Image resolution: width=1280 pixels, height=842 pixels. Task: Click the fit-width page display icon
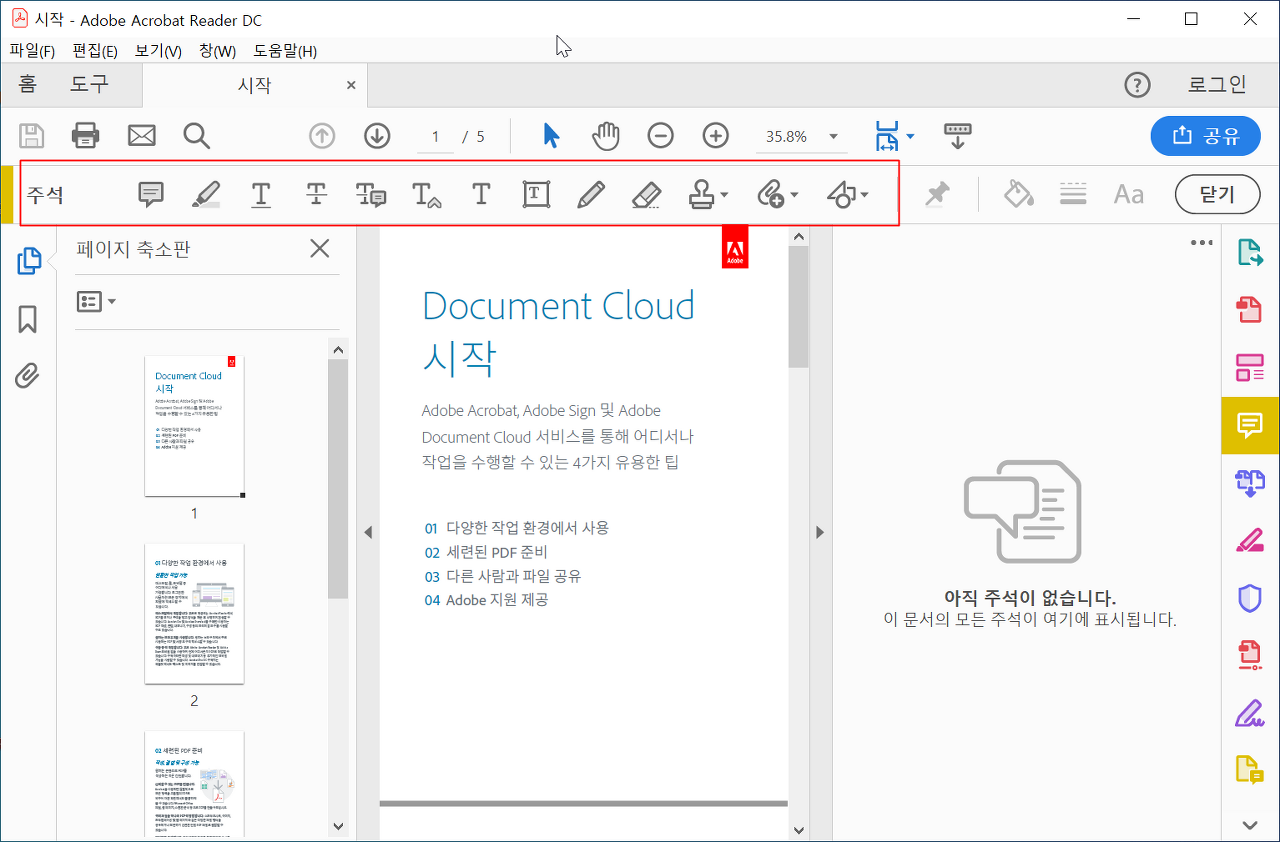(887, 136)
